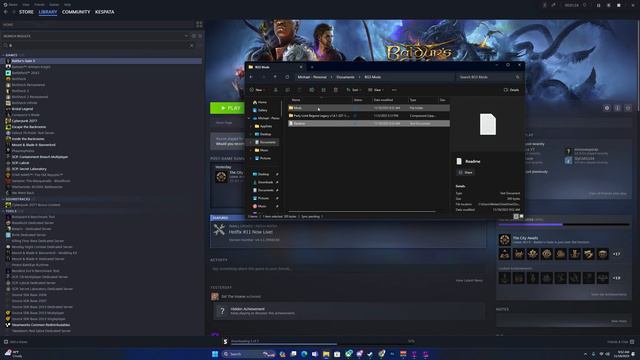Favorite the game with the star icon

coord(628,108)
